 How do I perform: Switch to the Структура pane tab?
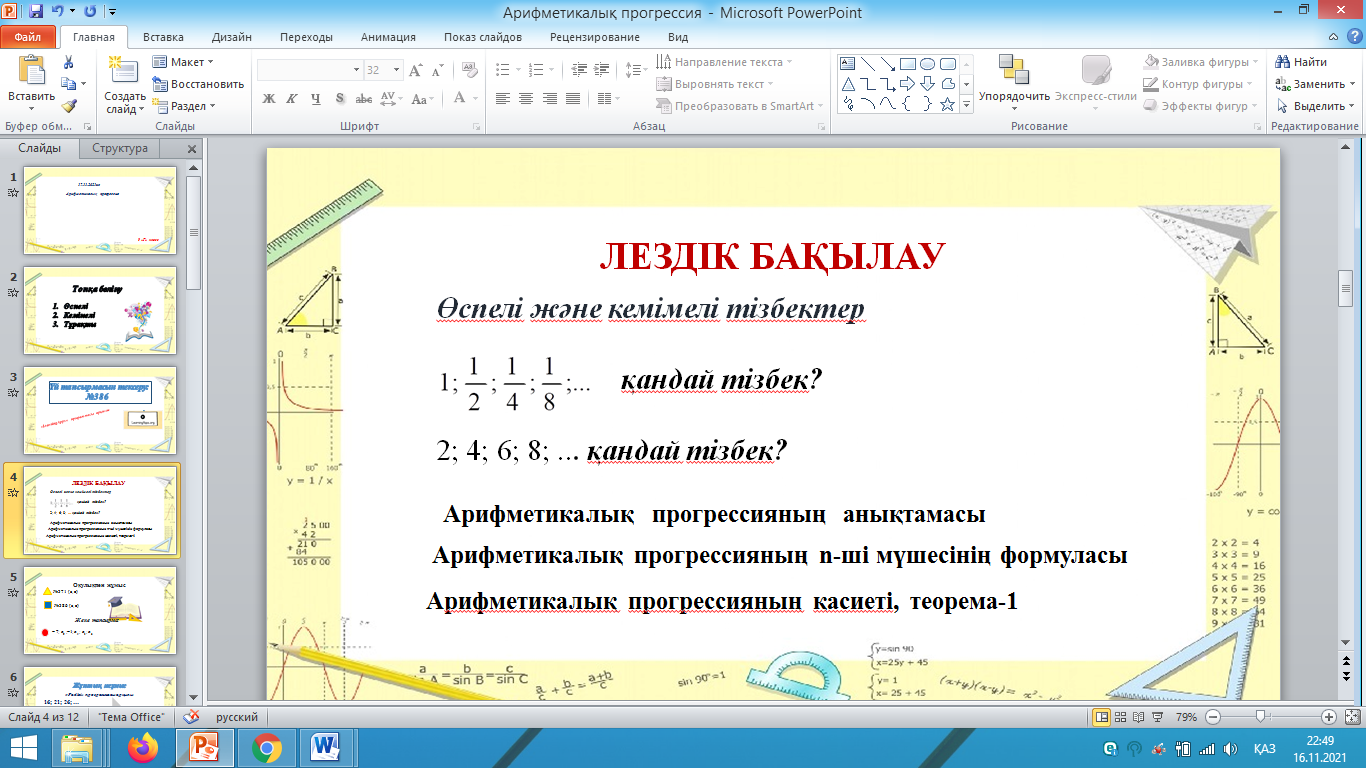pyautogui.click(x=119, y=148)
